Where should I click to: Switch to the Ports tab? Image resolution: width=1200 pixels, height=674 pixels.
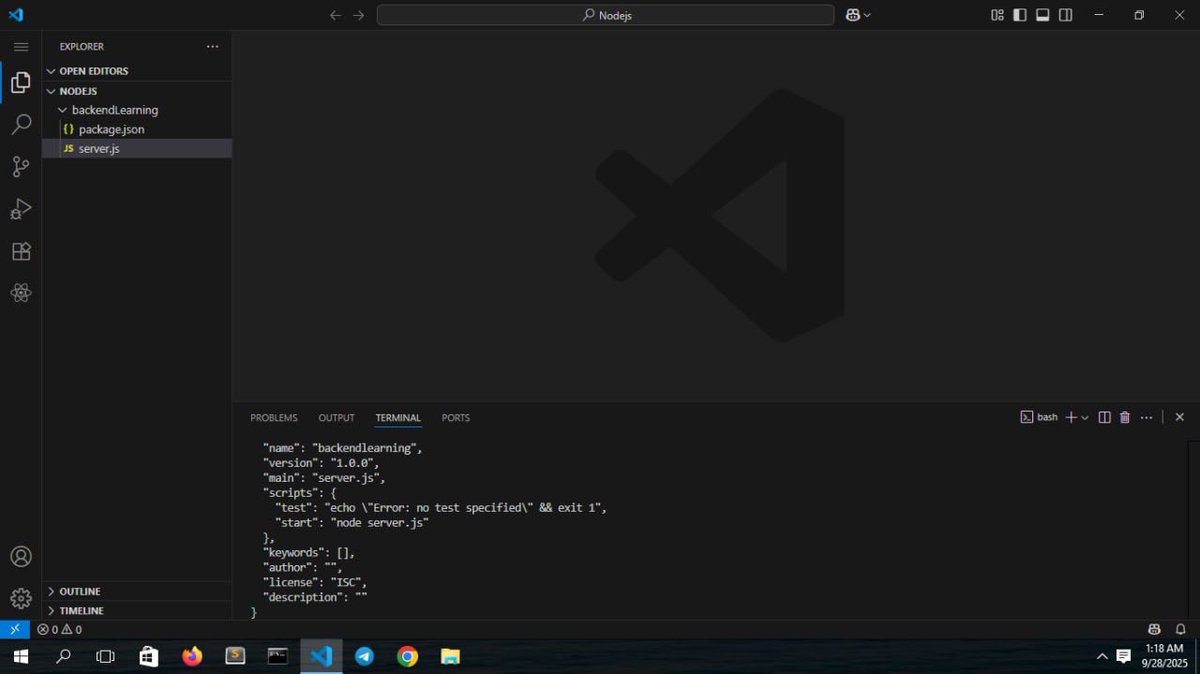coord(456,418)
